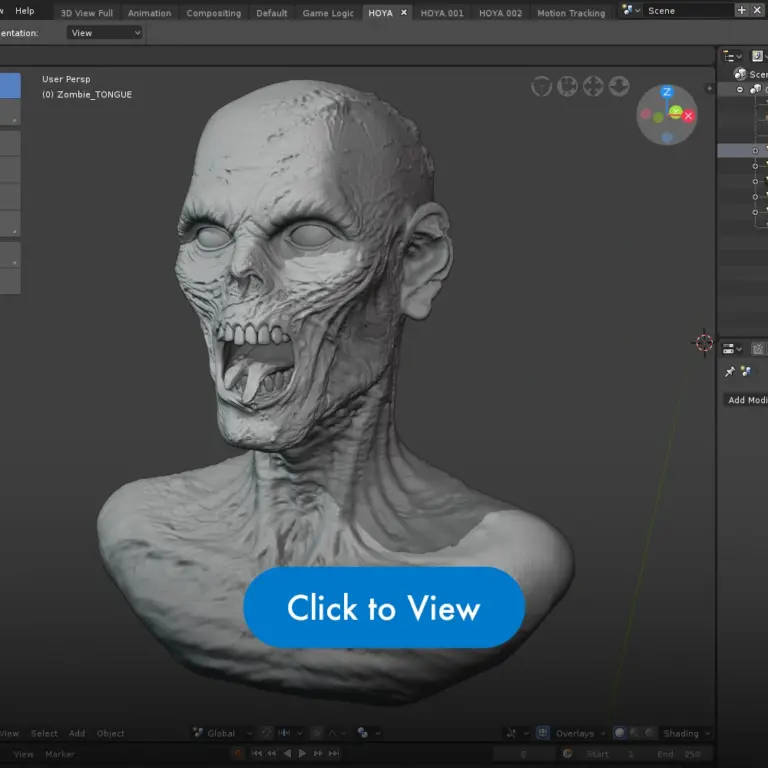The image size is (768, 768).
Task: Open the Shading options dropdown
Action: [687, 733]
